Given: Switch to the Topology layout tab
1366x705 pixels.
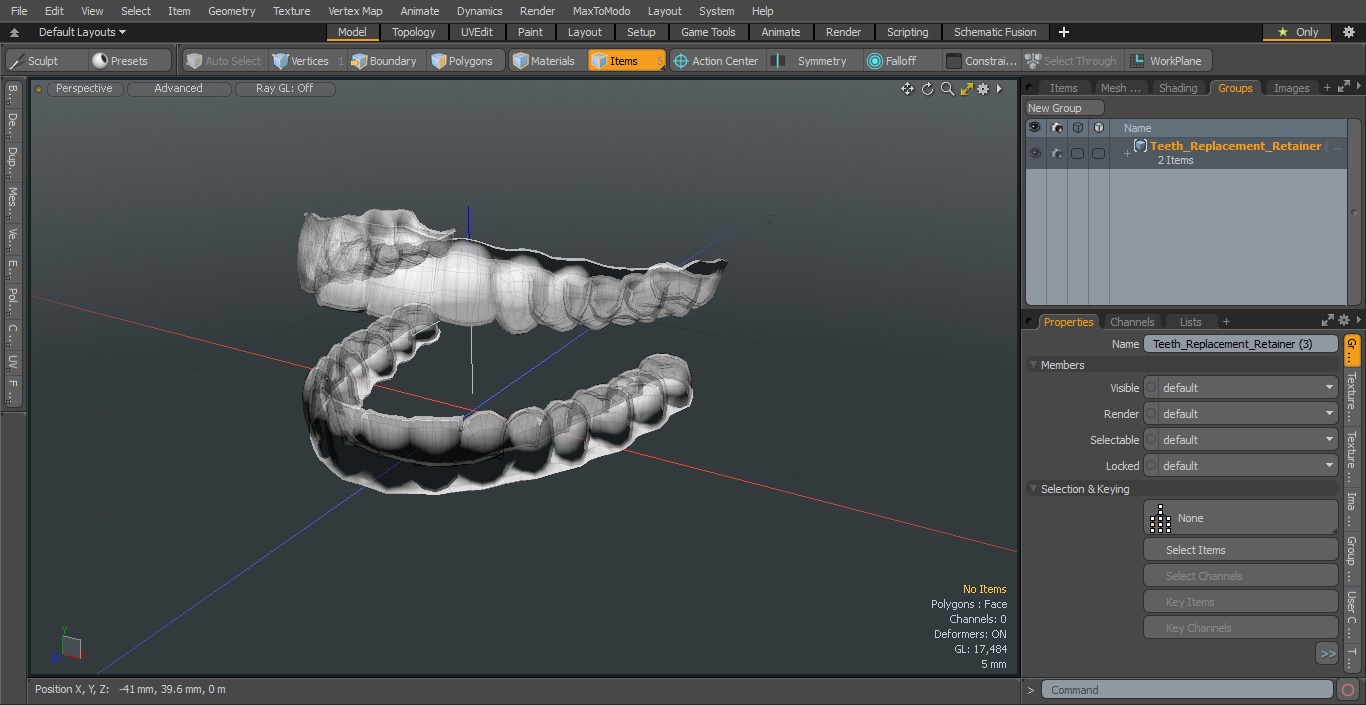Looking at the screenshot, I should click(413, 32).
